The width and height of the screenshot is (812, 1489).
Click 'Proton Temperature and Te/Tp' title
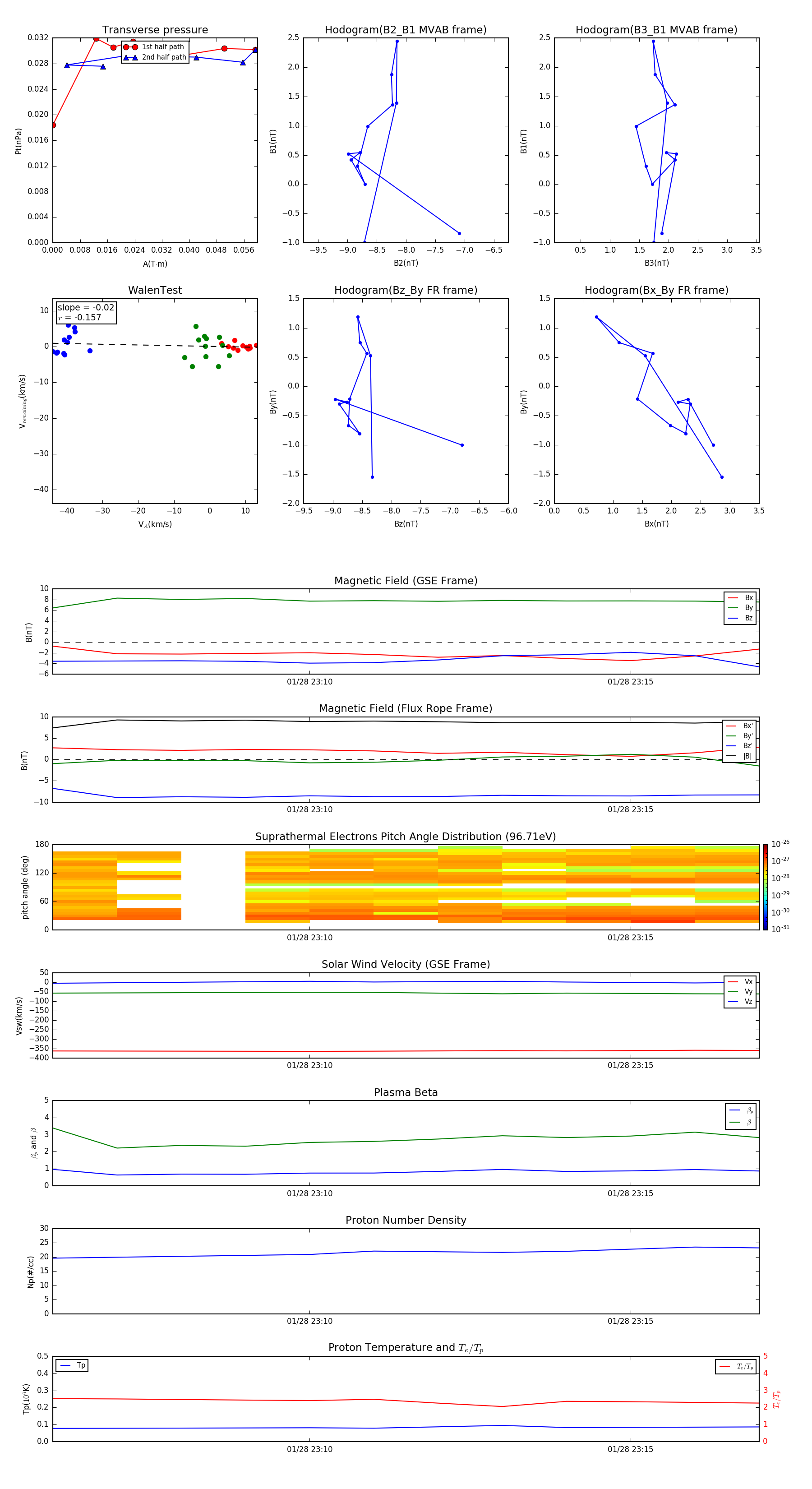(406, 1348)
